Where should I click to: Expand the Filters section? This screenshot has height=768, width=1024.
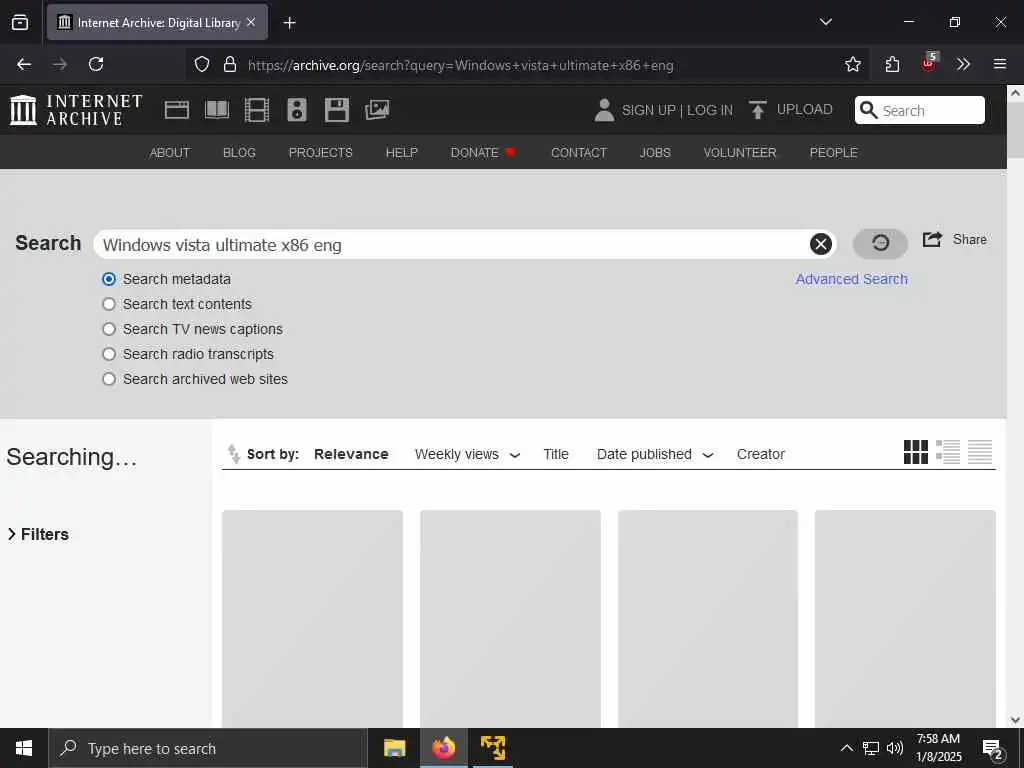coord(38,534)
